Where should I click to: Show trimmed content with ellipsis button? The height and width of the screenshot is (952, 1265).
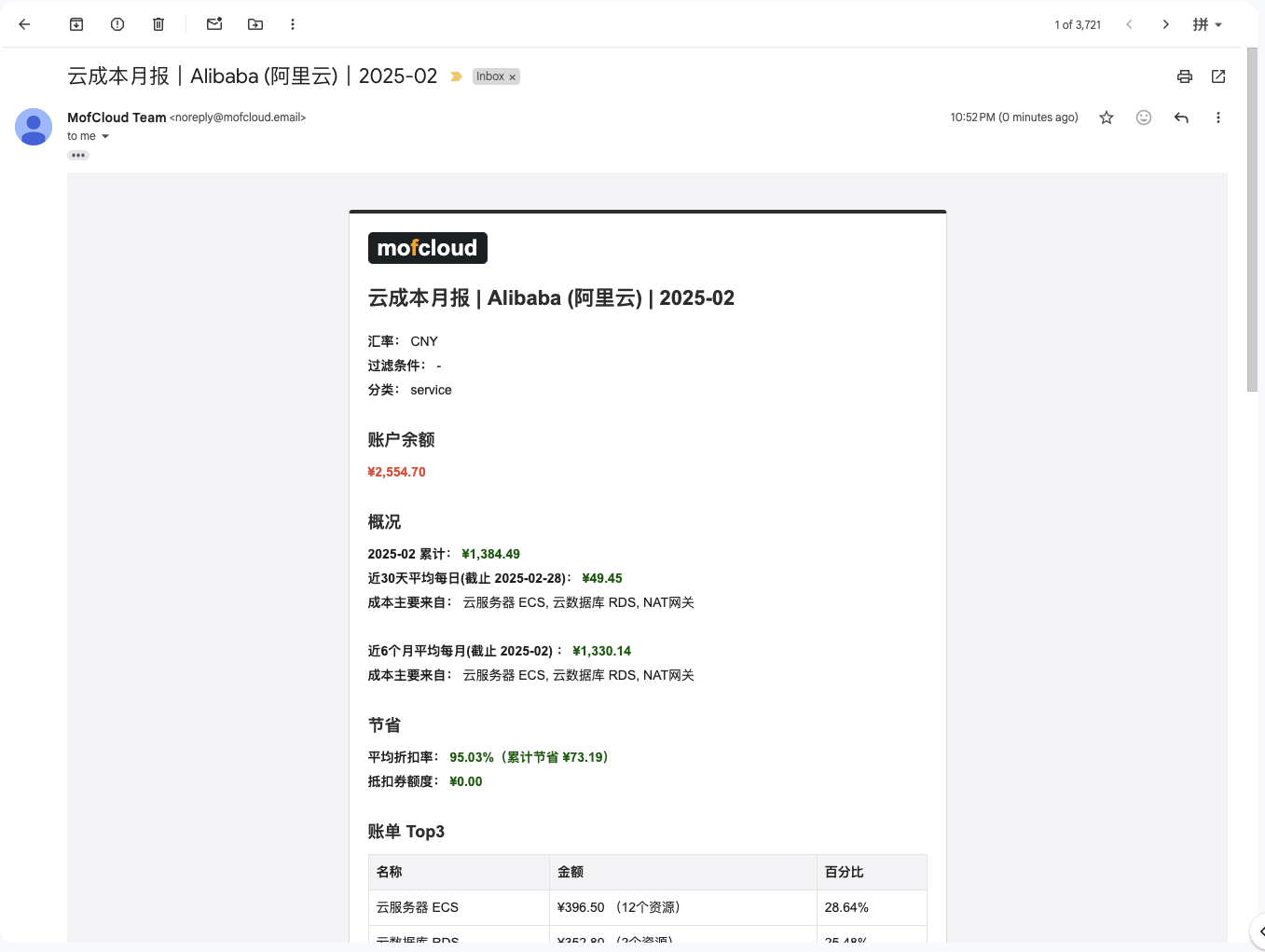(x=78, y=156)
